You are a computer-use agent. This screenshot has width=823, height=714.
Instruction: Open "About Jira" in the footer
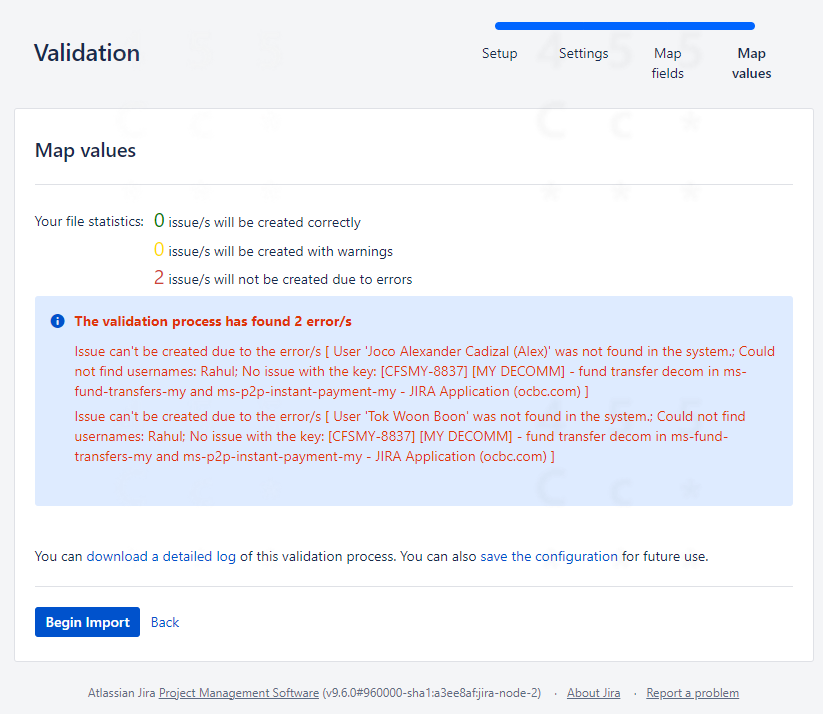tap(593, 692)
